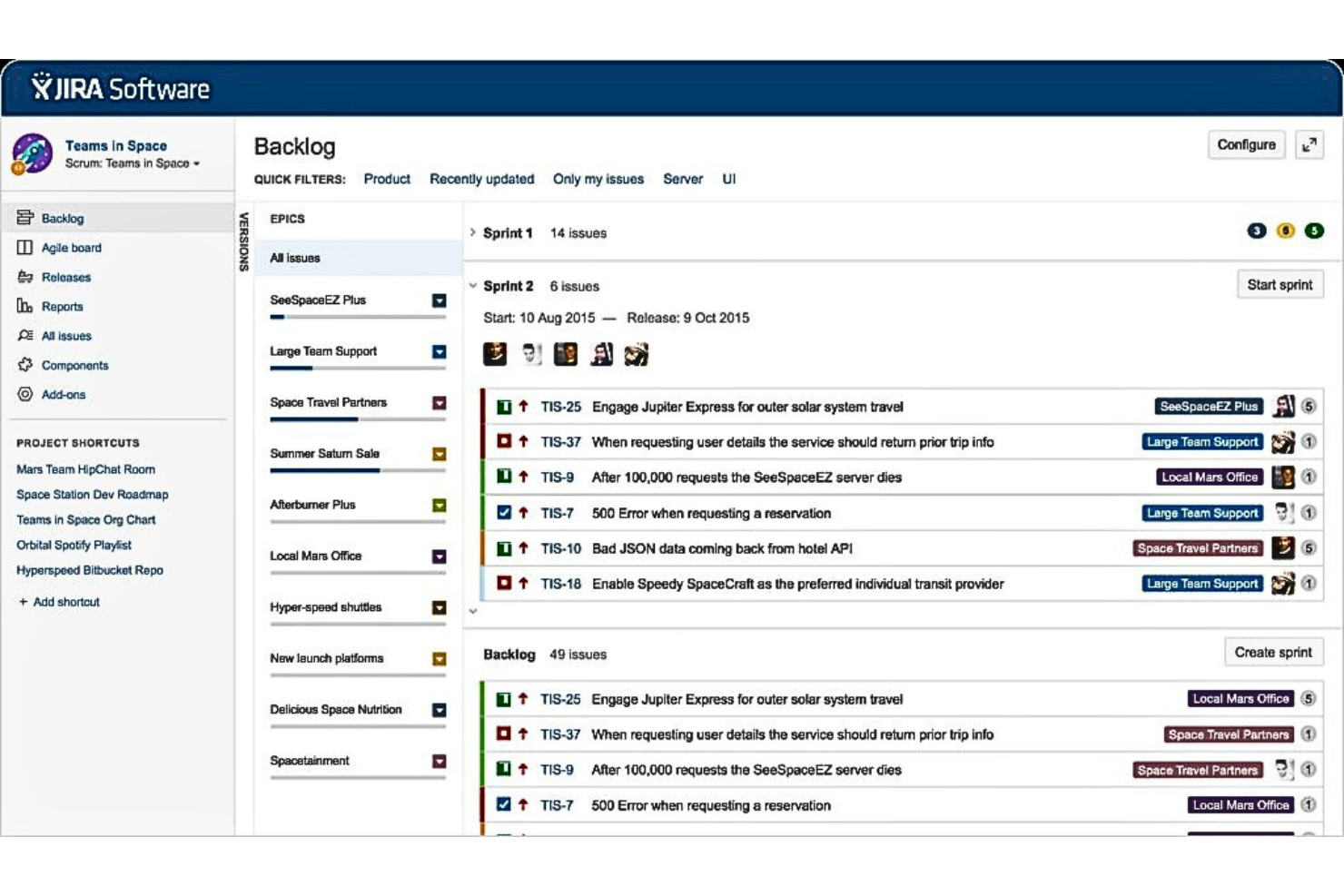
Task: Click the JIRA Software logo
Action: click(x=120, y=88)
